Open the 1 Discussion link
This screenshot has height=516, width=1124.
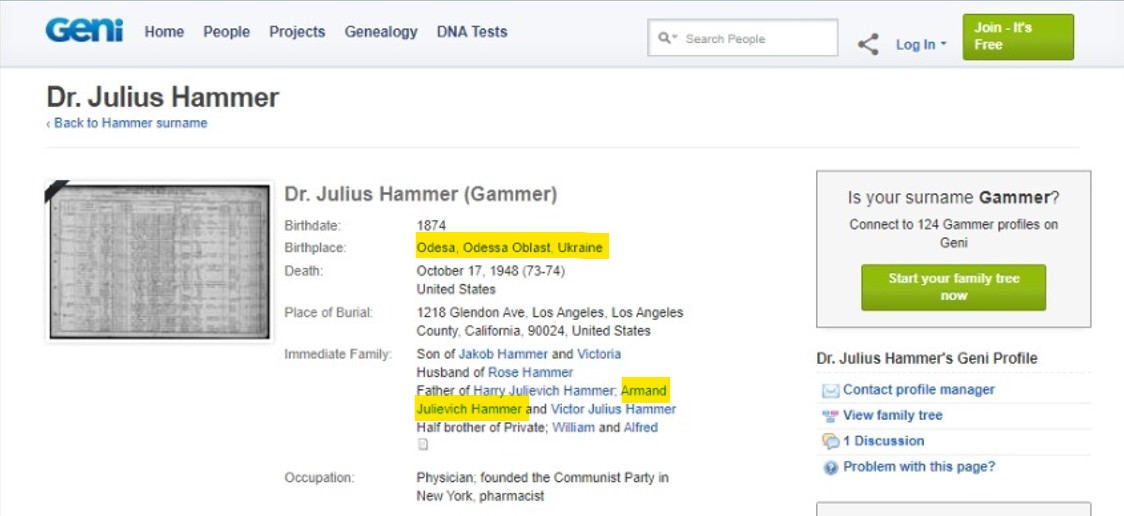[x=884, y=441]
